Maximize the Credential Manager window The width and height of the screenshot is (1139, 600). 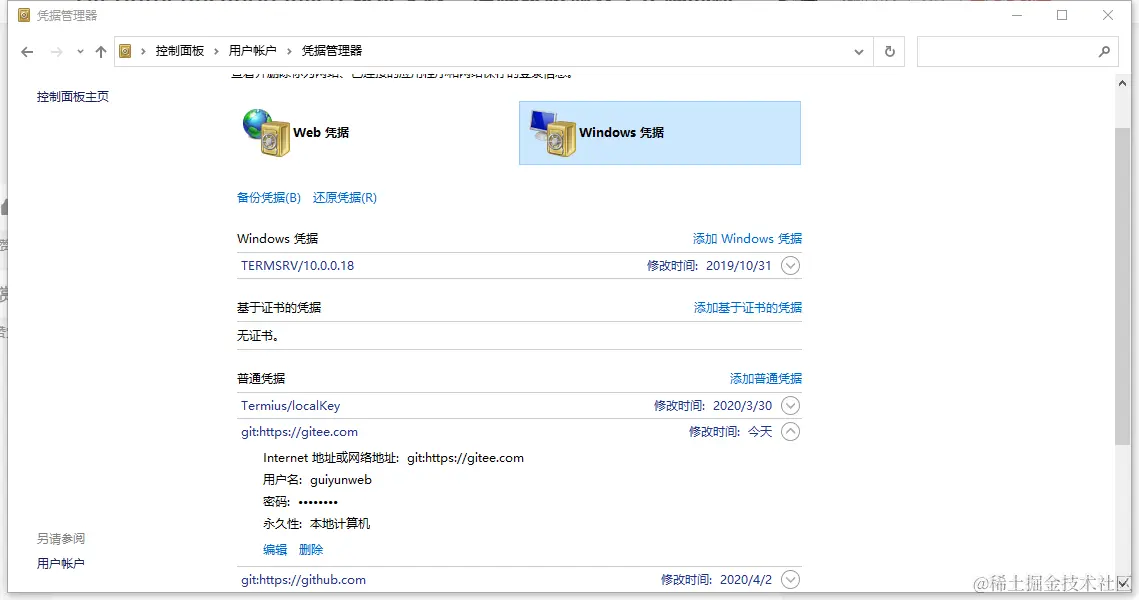coord(1062,15)
